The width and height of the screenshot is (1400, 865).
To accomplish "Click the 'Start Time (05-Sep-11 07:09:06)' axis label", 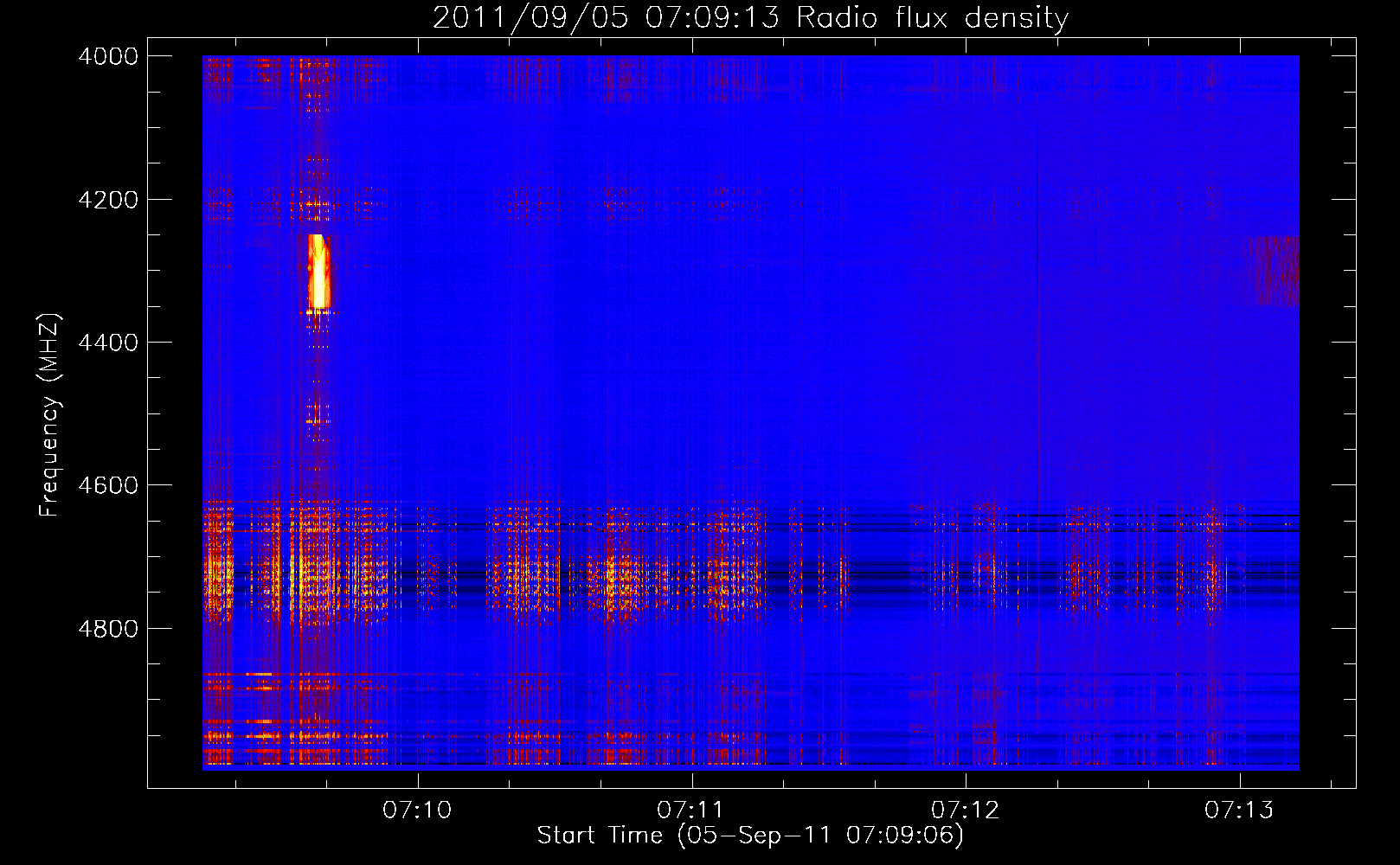I will 750,836.
